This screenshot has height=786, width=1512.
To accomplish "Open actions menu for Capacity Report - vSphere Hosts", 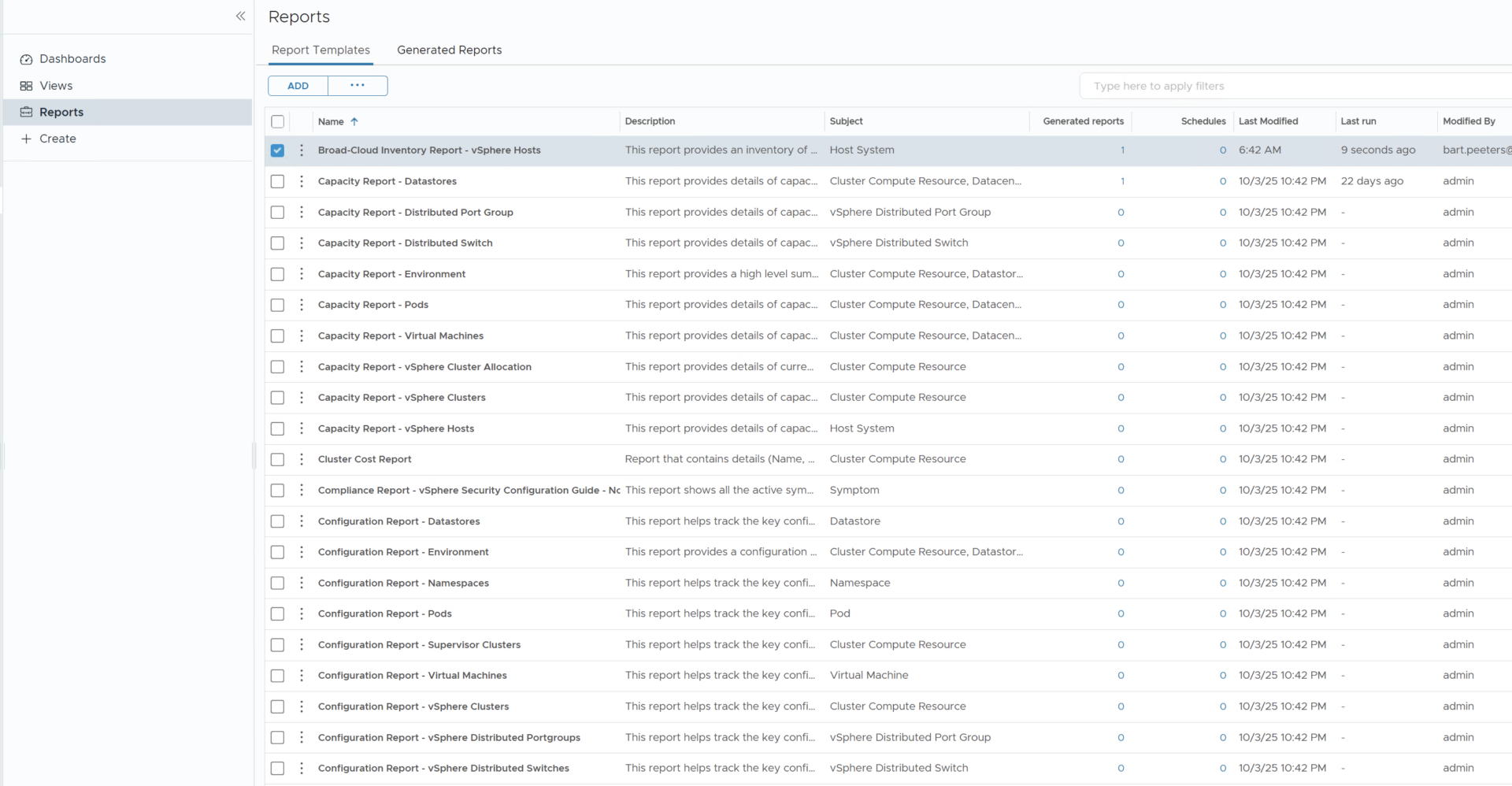I will tap(302, 428).
